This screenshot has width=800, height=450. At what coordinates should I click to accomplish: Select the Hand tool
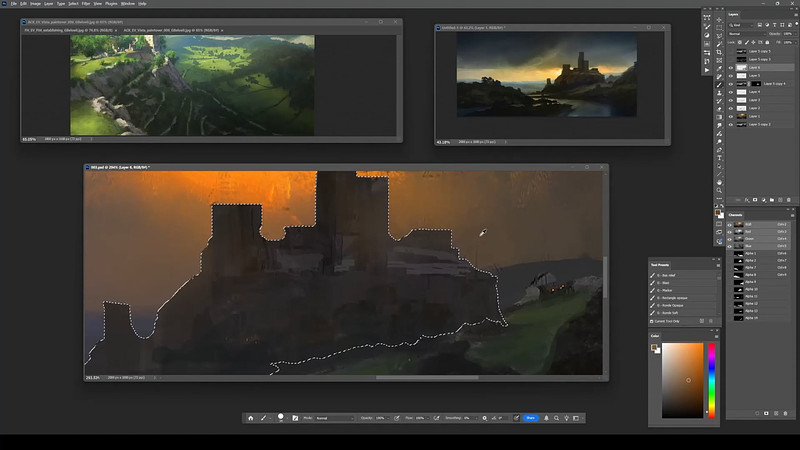pyautogui.click(x=719, y=183)
